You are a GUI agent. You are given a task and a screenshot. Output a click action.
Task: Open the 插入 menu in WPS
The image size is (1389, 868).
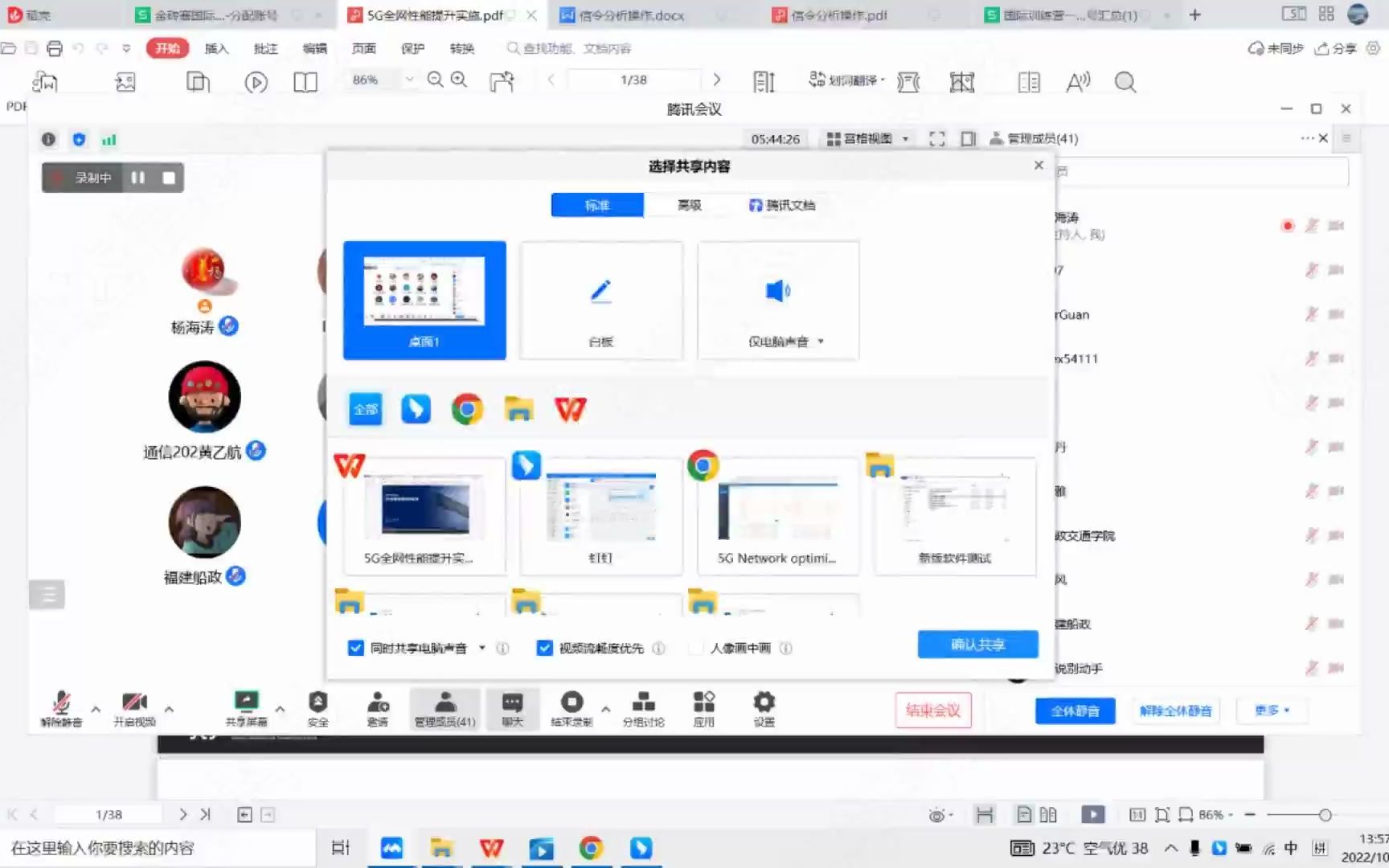pyautogui.click(x=216, y=48)
